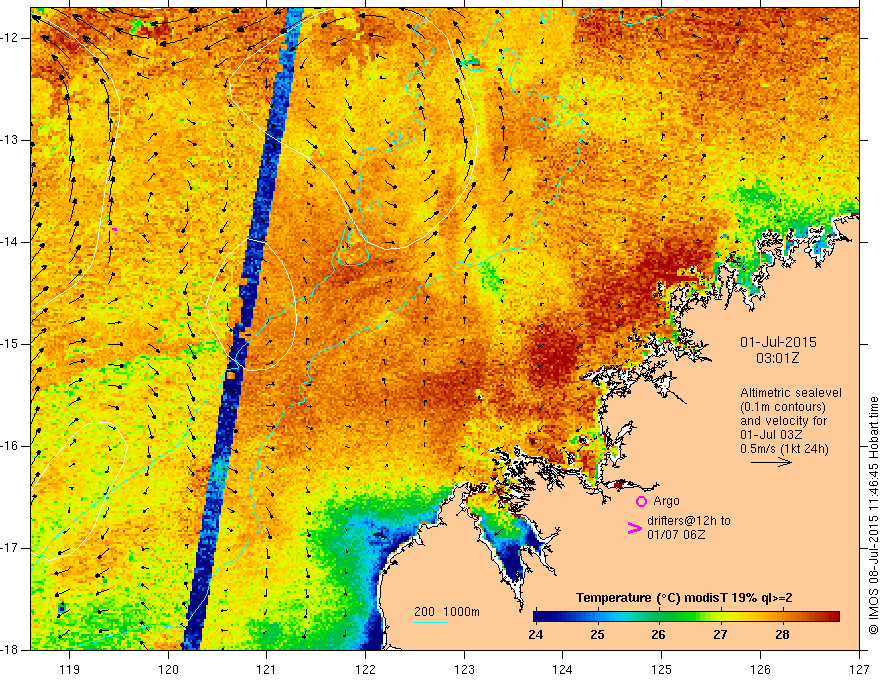Click the 'Temperature (°C) modisT 19% ql>=2' title
Screen dimensions: 880x680
tap(684, 598)
